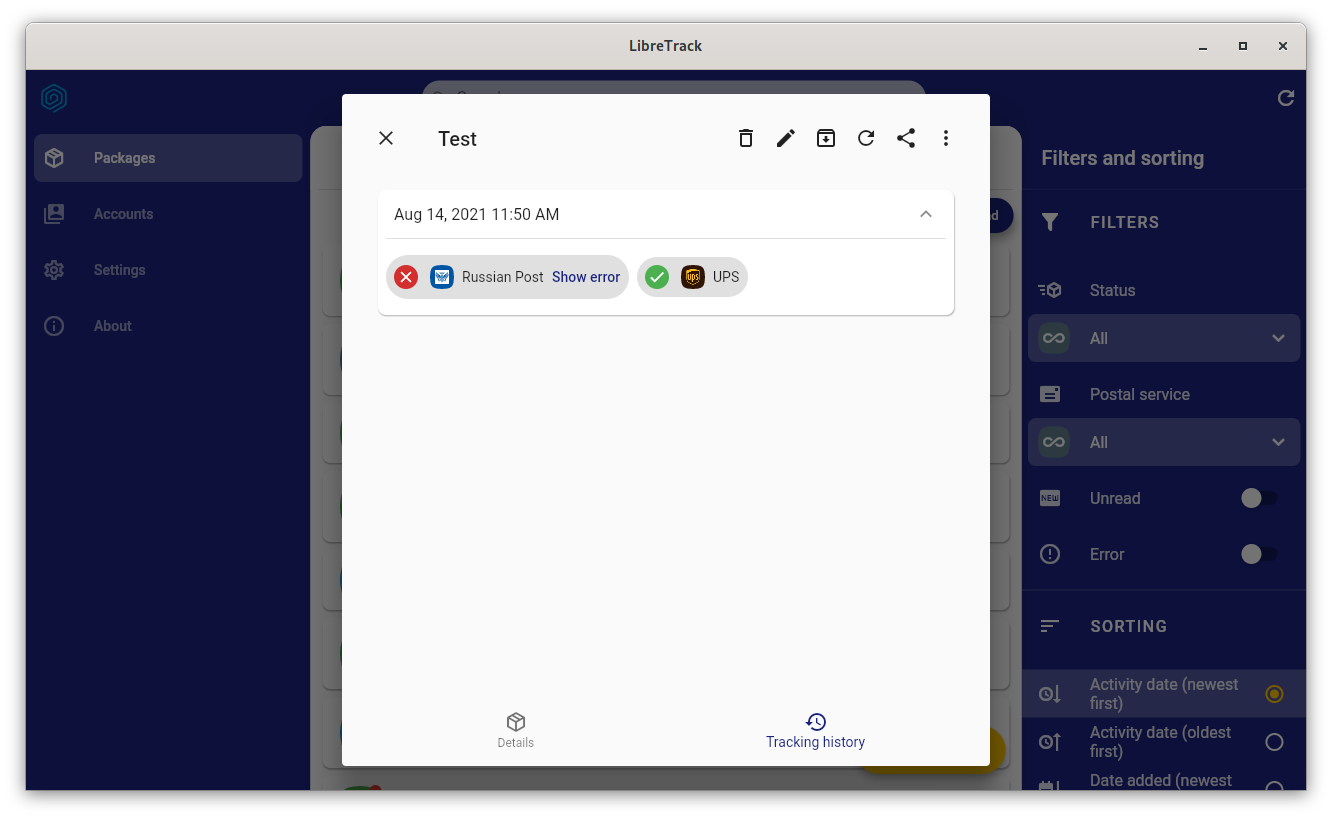This screenshot has height=819, width=1332.
Task: Collapse the Aug 14, 2021 history entry
Action: tap(926, 214)
